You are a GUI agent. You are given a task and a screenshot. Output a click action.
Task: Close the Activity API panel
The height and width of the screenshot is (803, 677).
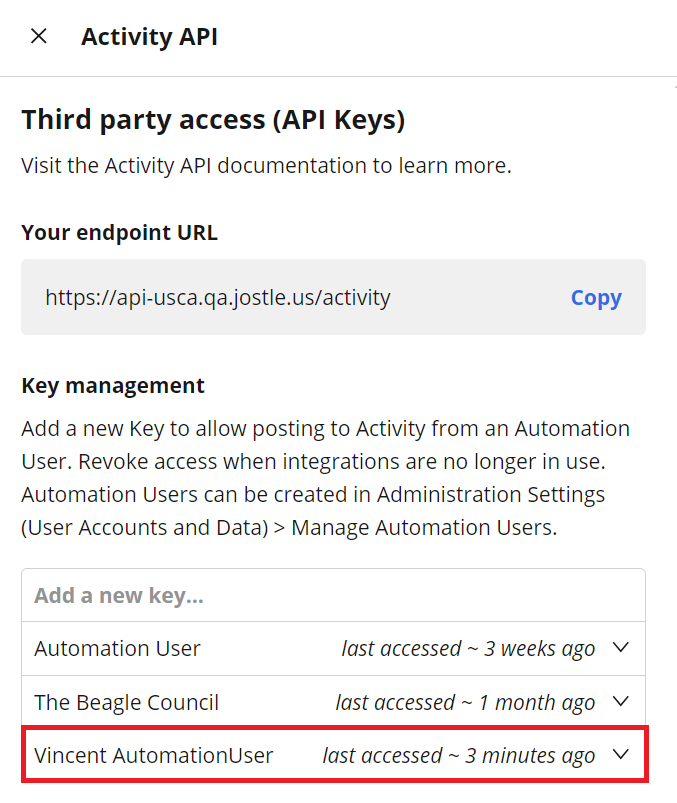[39, 36]
